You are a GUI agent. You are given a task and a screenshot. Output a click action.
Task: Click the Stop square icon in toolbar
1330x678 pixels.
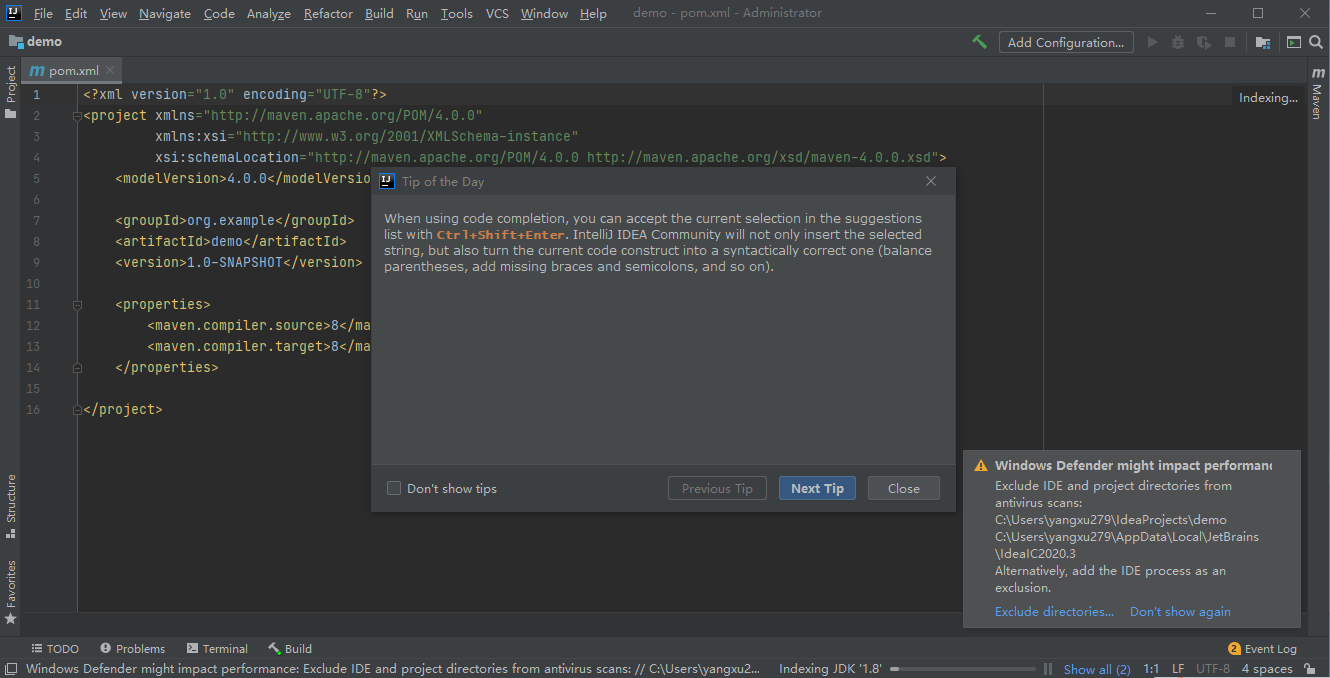click(x=1230, y=42)
